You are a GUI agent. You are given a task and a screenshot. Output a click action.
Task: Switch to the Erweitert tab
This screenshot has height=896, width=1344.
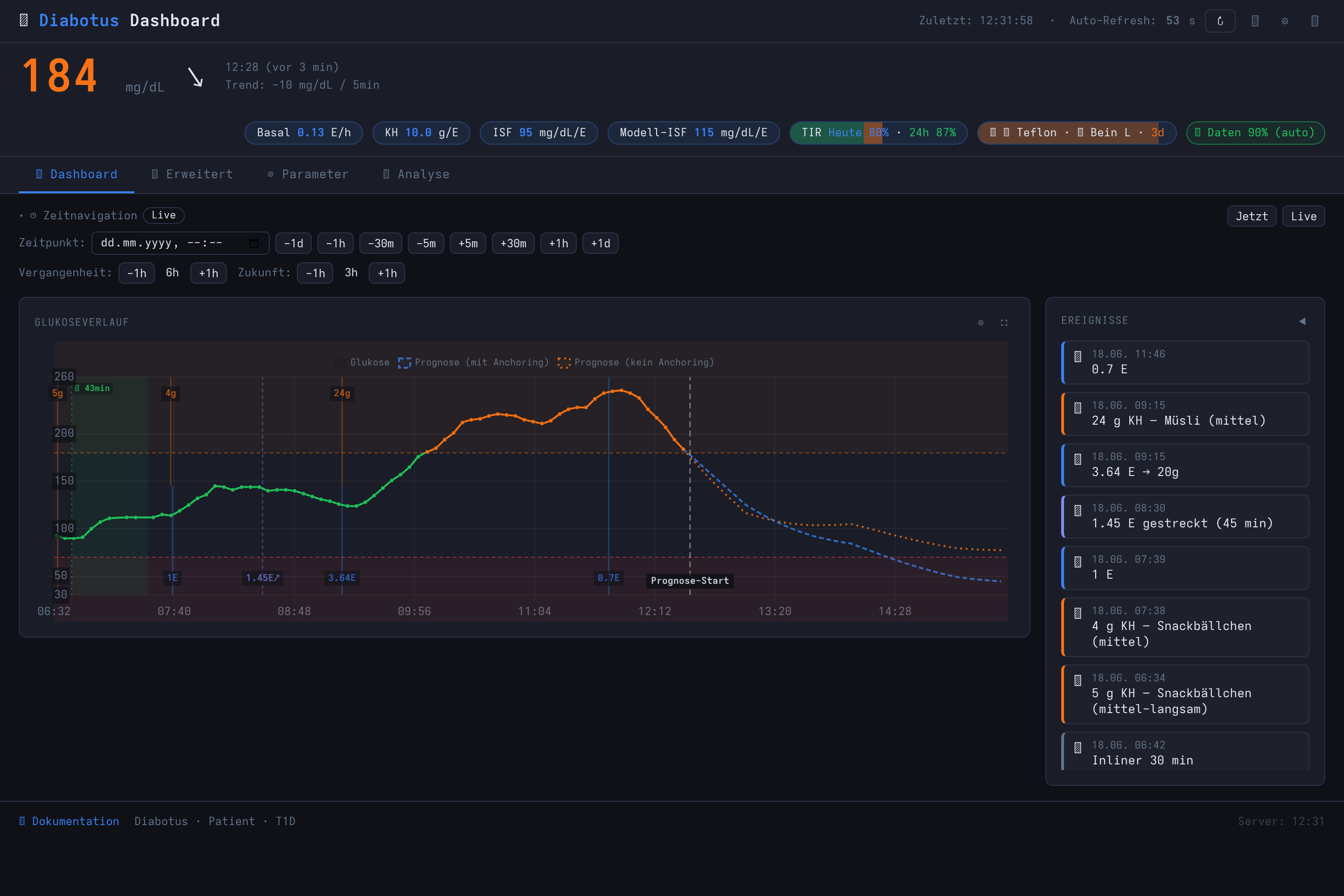click(192, 174)
